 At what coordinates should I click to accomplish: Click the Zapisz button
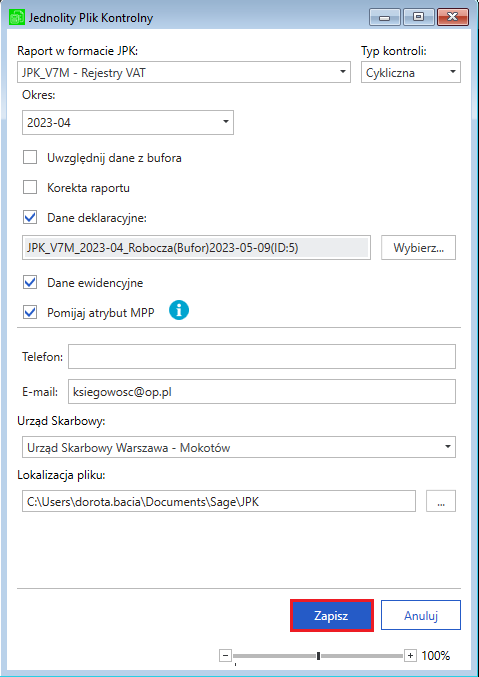click(x=332, y=616)
